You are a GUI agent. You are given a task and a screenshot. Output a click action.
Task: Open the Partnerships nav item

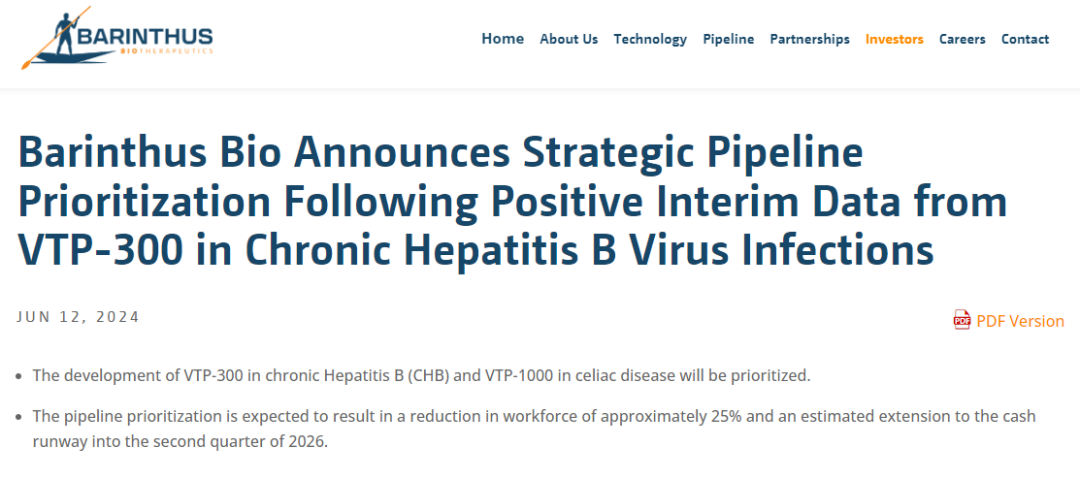point(809,39)
